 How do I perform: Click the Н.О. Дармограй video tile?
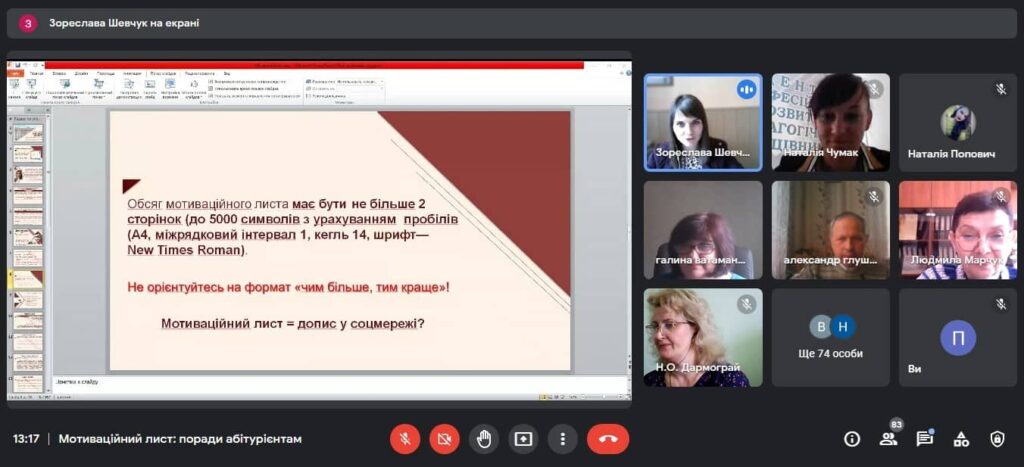(x=702, y=337)
